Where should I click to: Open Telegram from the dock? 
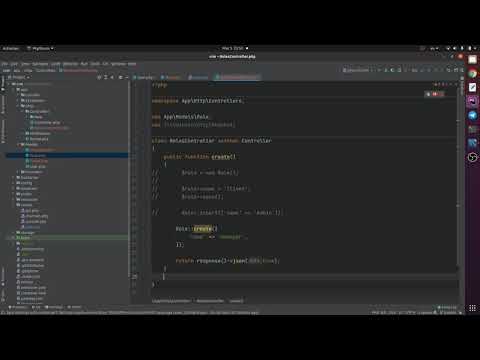[472, 115]
